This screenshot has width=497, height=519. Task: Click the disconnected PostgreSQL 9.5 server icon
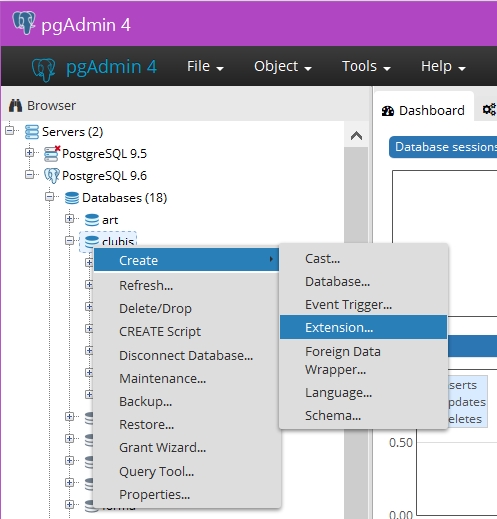52,153
